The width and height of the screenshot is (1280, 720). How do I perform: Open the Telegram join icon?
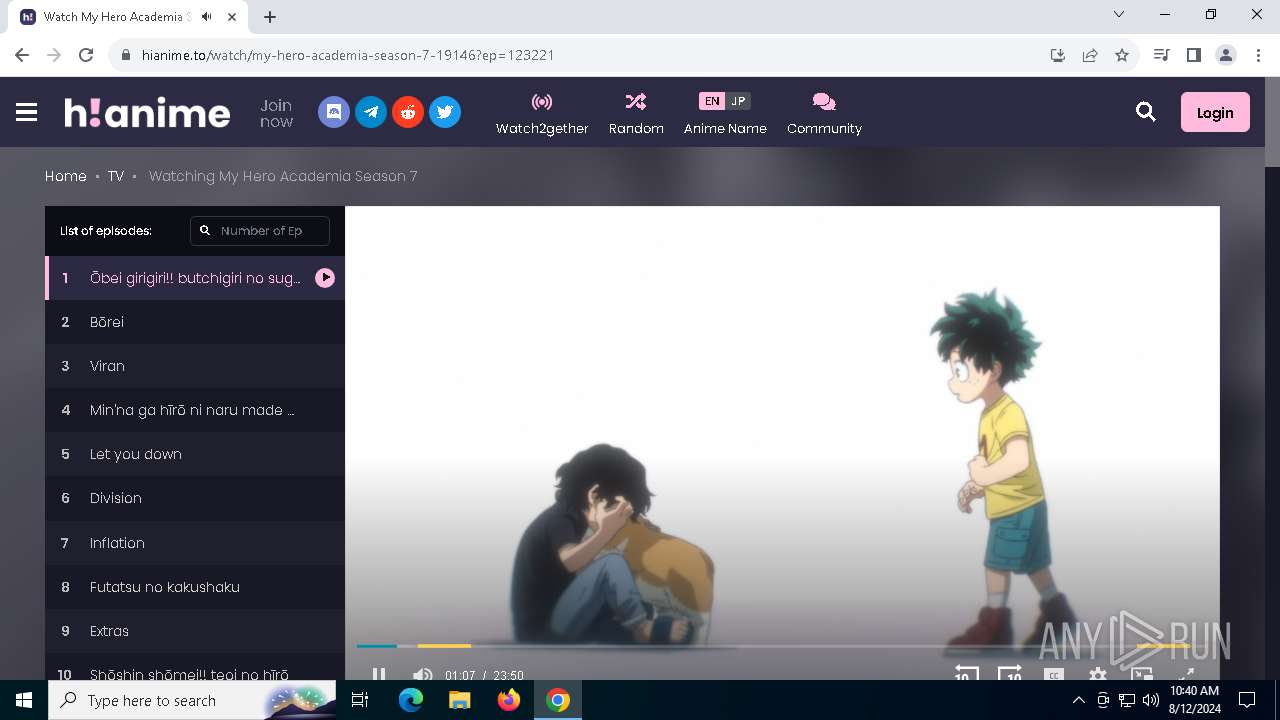pyautogui.click(x=371, y=112)
